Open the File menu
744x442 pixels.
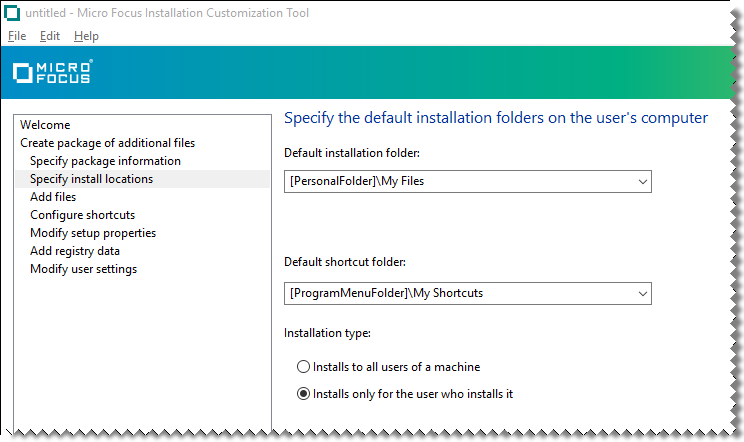[x=17, y=36]
